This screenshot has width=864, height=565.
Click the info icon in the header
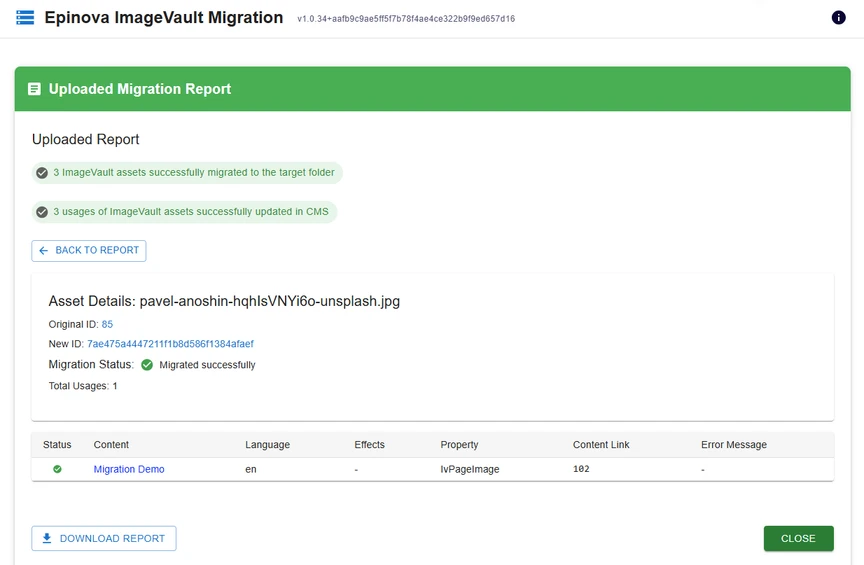pyautogui.click(x=838, y=18)
